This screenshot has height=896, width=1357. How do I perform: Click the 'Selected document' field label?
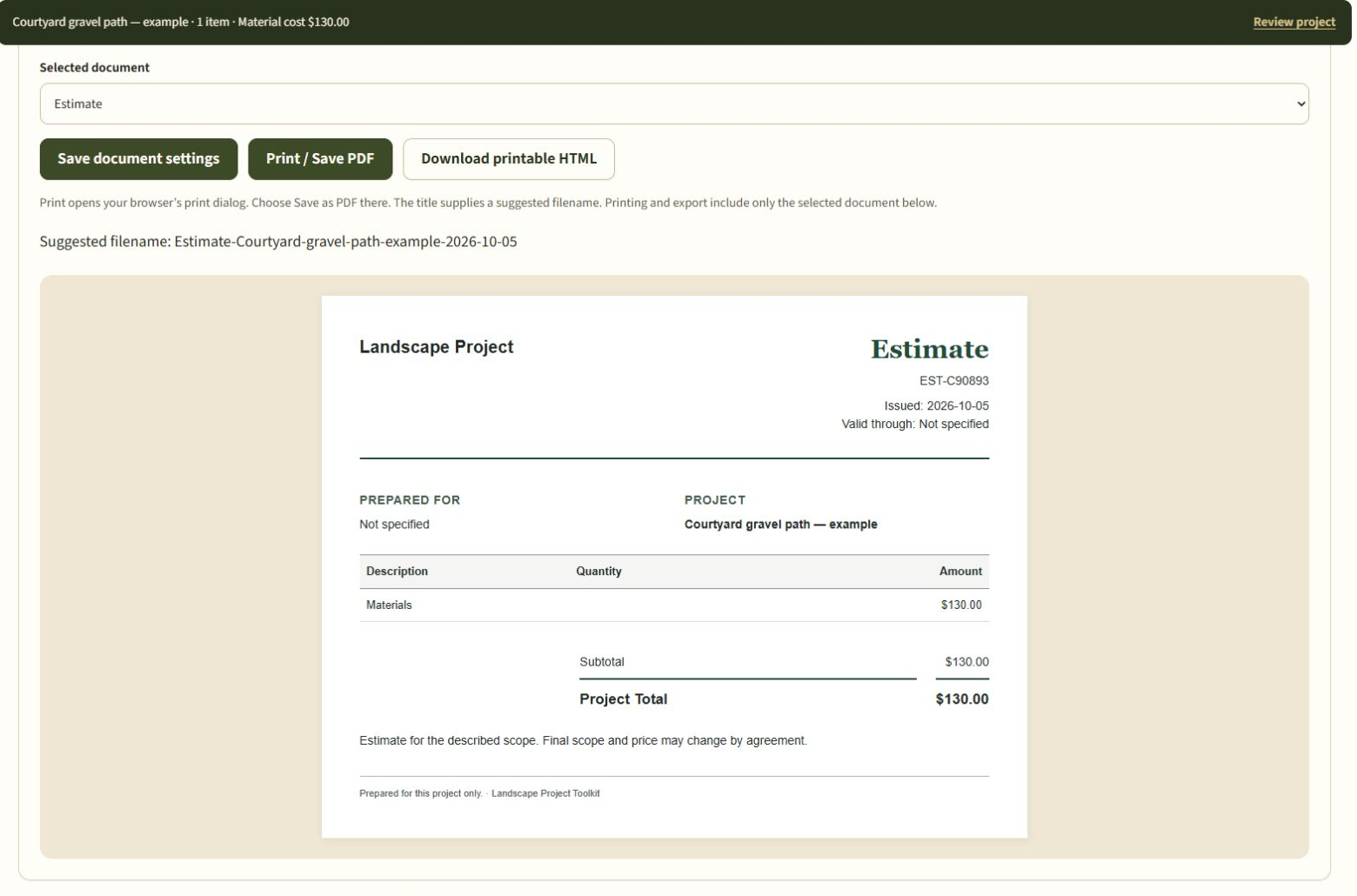point(94,67)
